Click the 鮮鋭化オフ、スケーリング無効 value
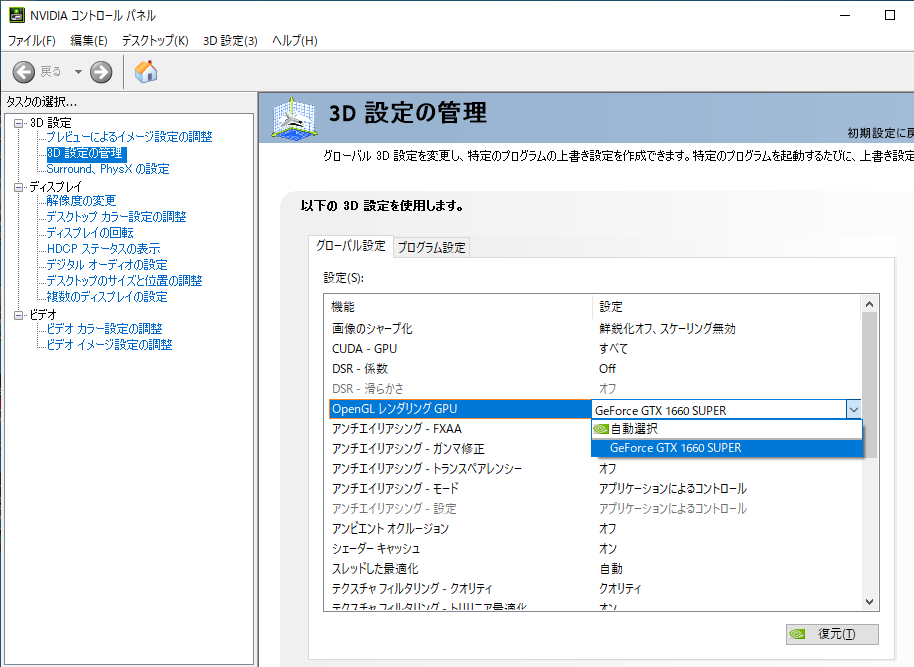914x667 pixels. pos(667,329)
